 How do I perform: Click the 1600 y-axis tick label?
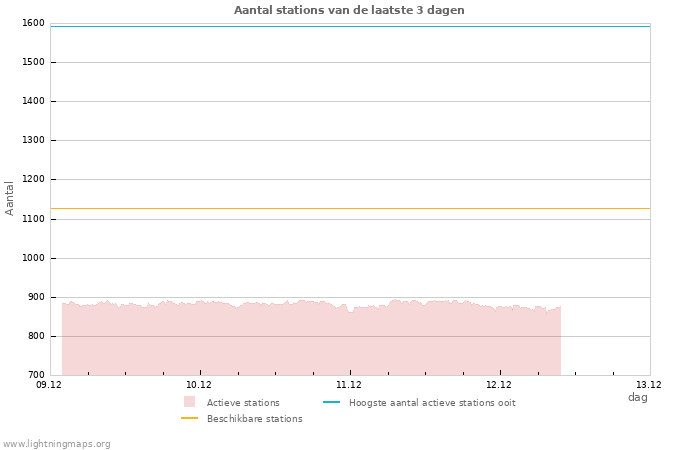[x=33, y=23]
